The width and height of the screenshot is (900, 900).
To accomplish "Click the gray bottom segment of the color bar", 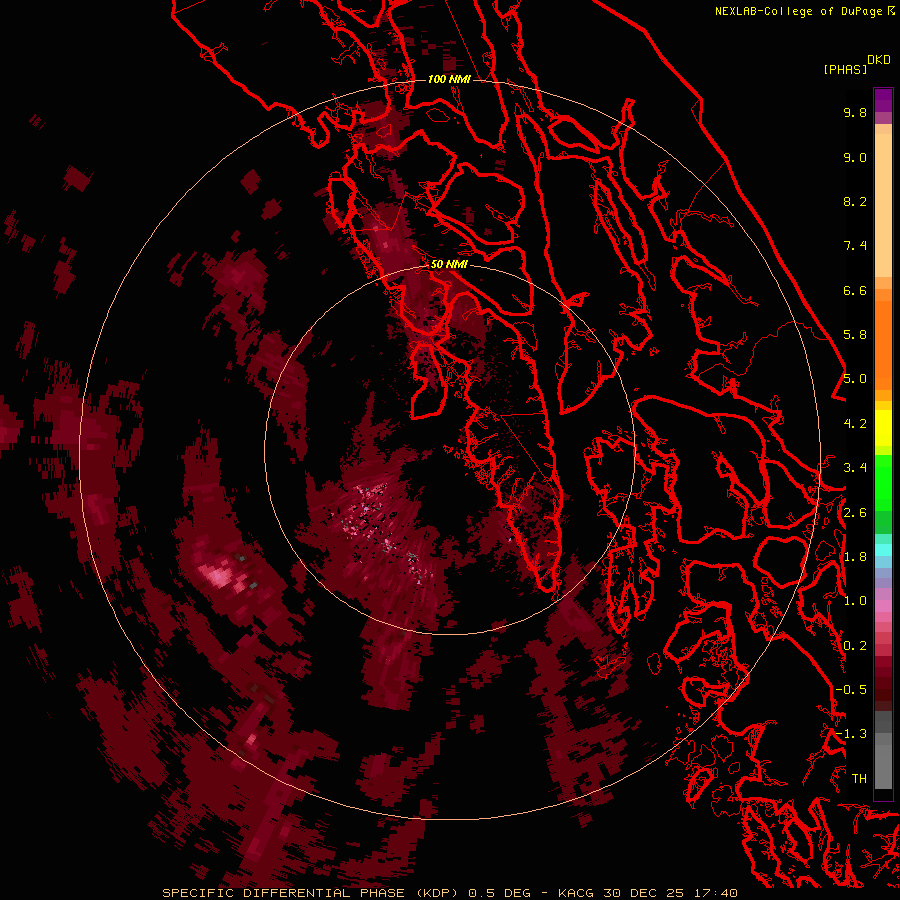I will pyautogui.click(x=883, y=763).
